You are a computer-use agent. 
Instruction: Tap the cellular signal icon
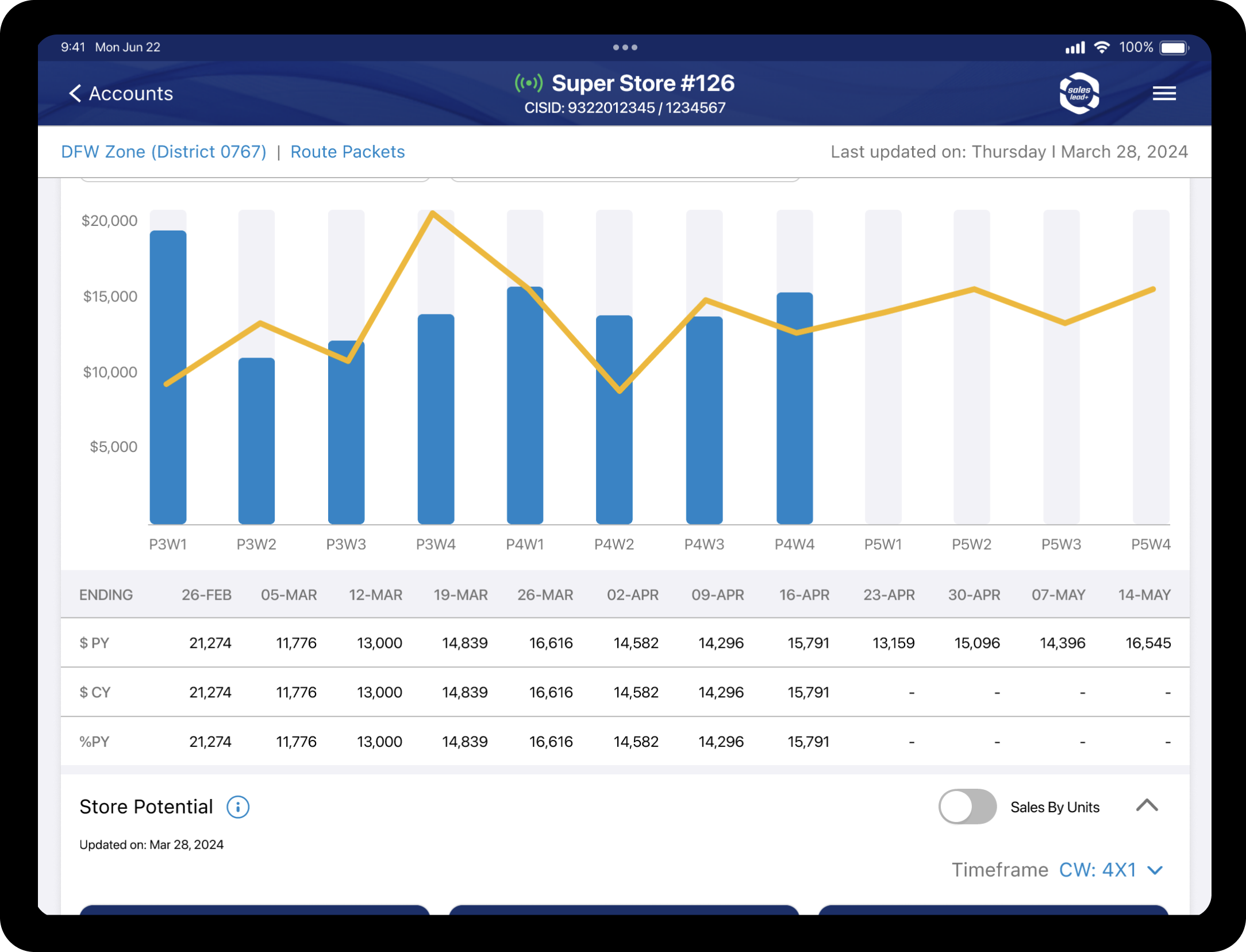point(1074,47)
